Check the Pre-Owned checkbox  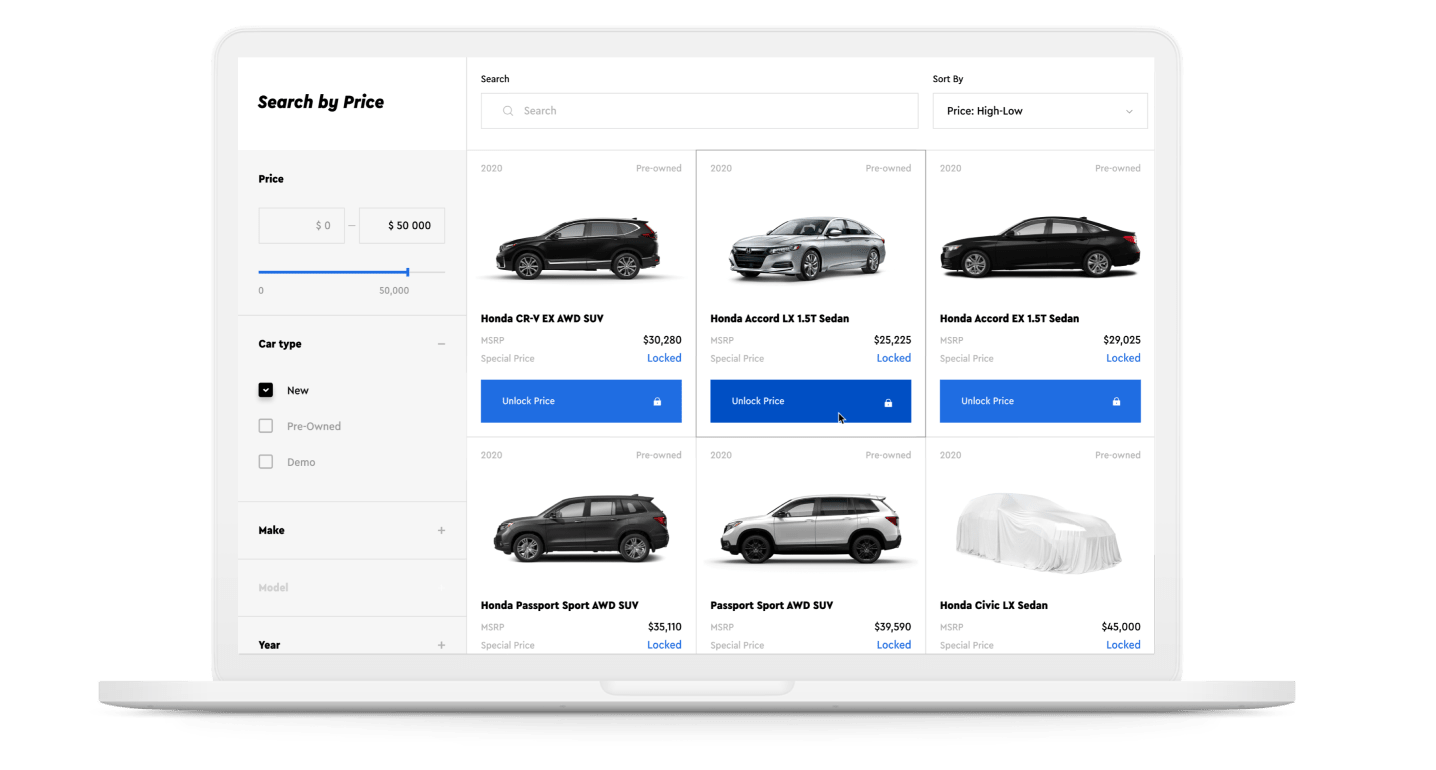point(265,426)
